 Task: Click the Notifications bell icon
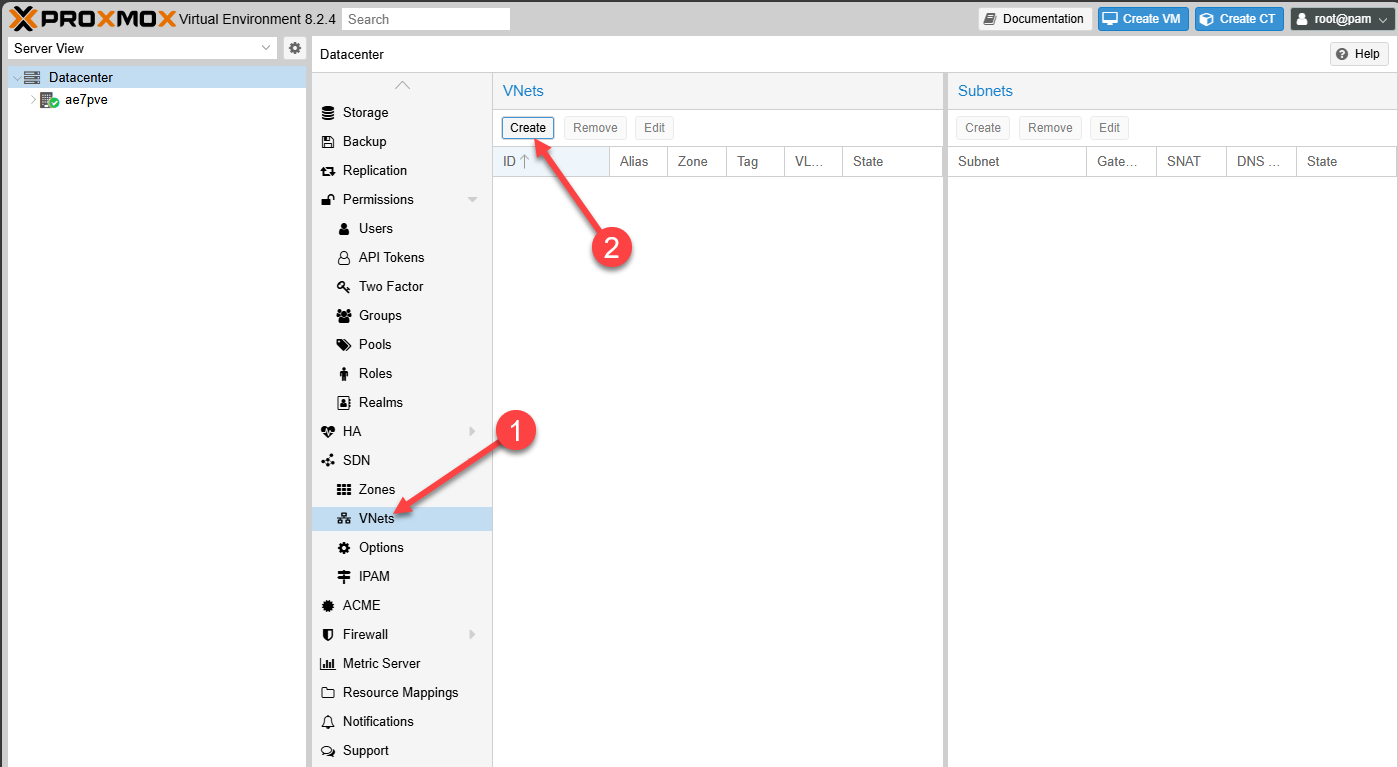tap(328, 722)
